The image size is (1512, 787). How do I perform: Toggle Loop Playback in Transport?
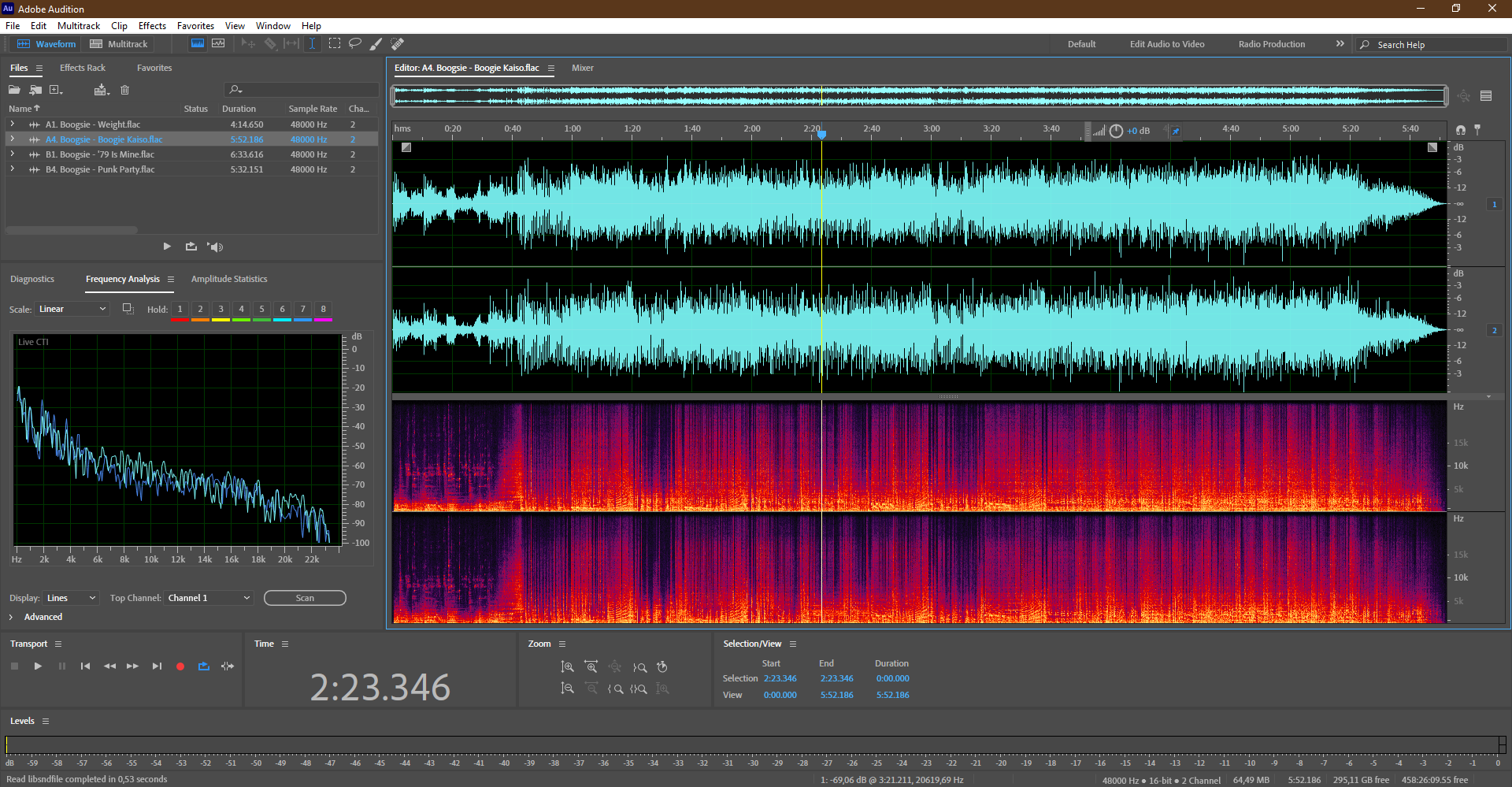pyautogui.click(x=204, y=666)
